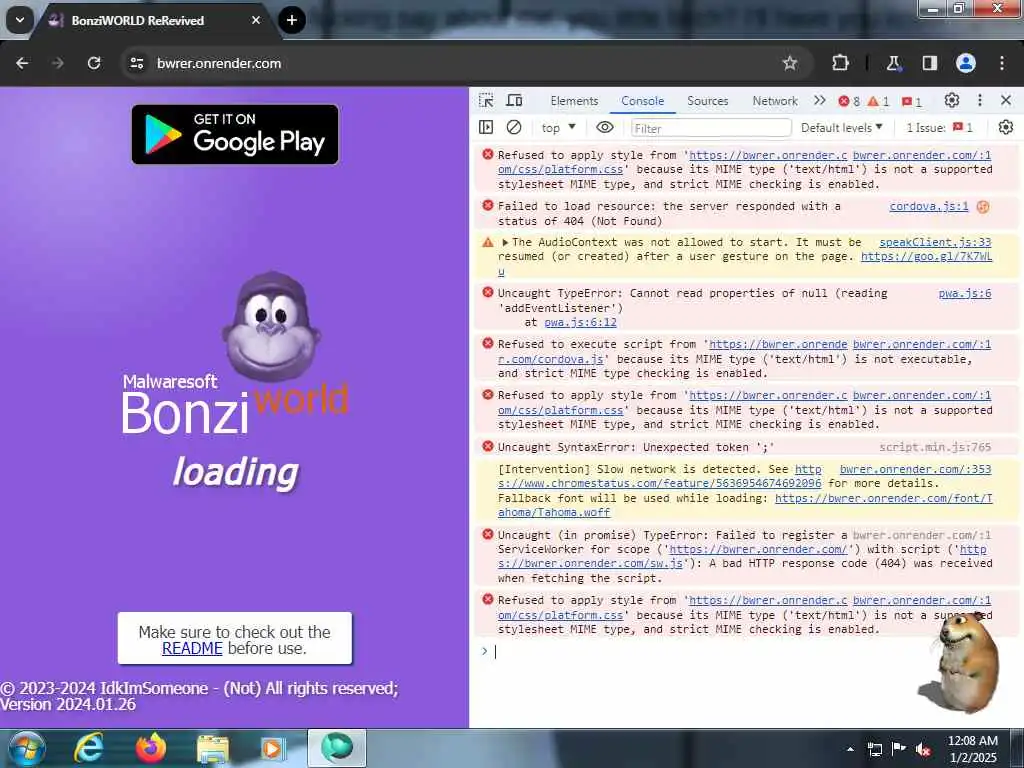
Task: Open Chrome three-dot menu
Action: (1002, 63)
